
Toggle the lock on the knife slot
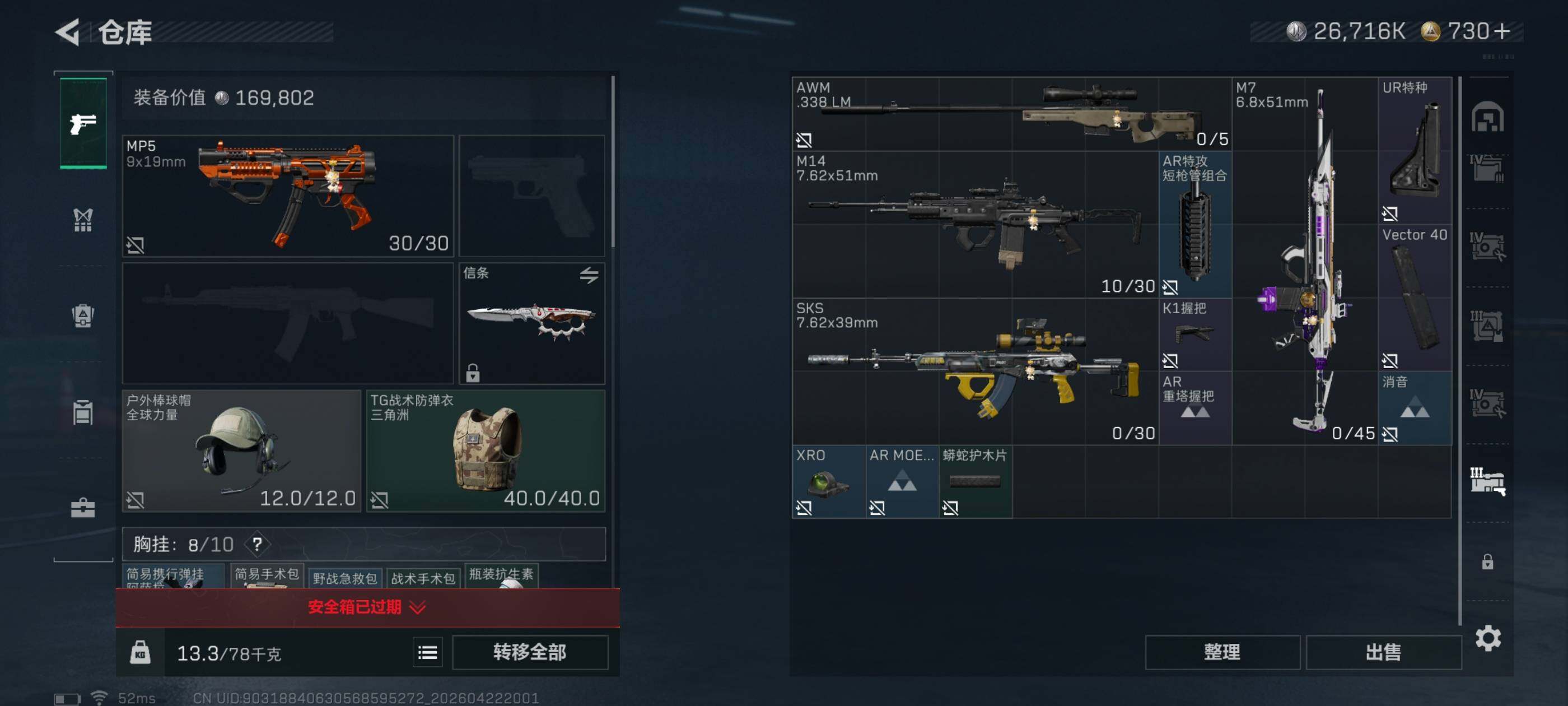[x=472, y=372]
